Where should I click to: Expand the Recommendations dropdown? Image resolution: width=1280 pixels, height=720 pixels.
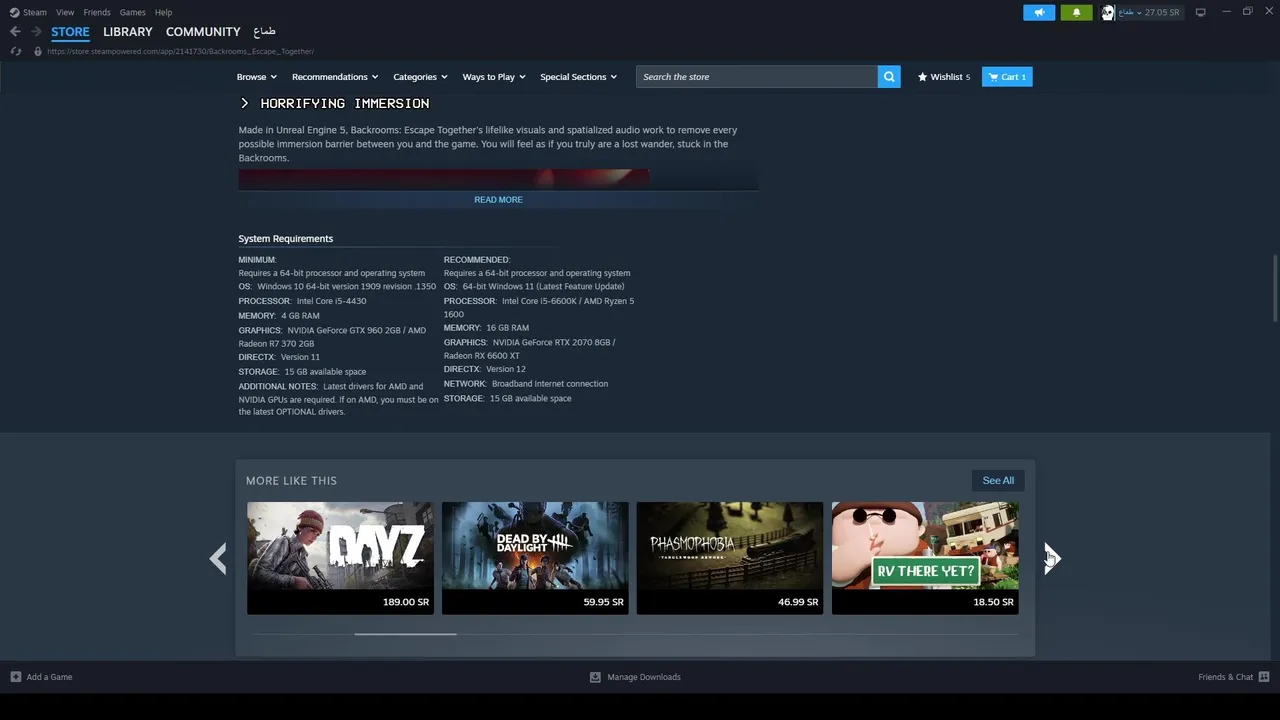335,77
